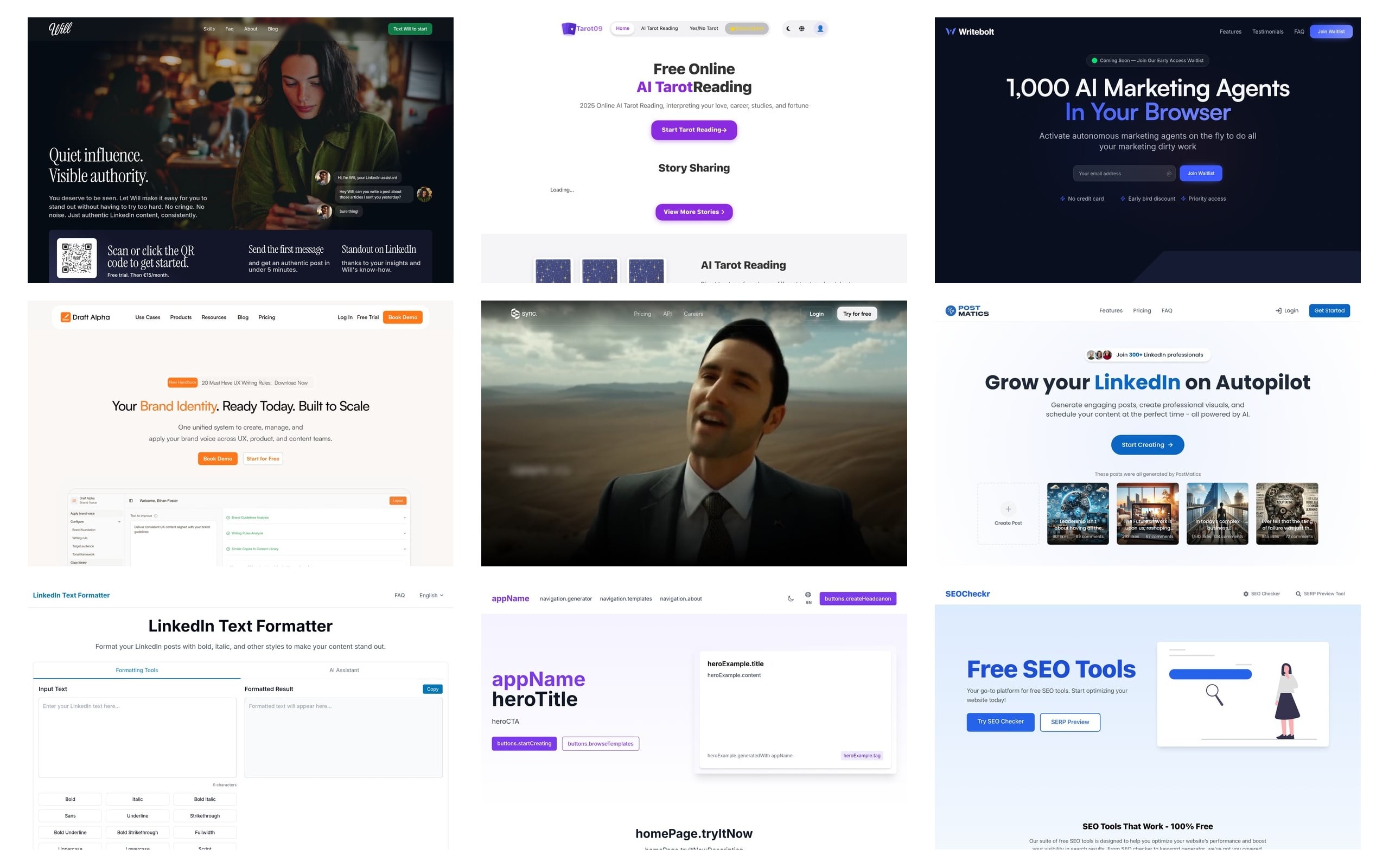Image resolution: width=1389 pixels, height=868 pixels.
Task: Switch to the AI Assistant tab
Action: 344,670
